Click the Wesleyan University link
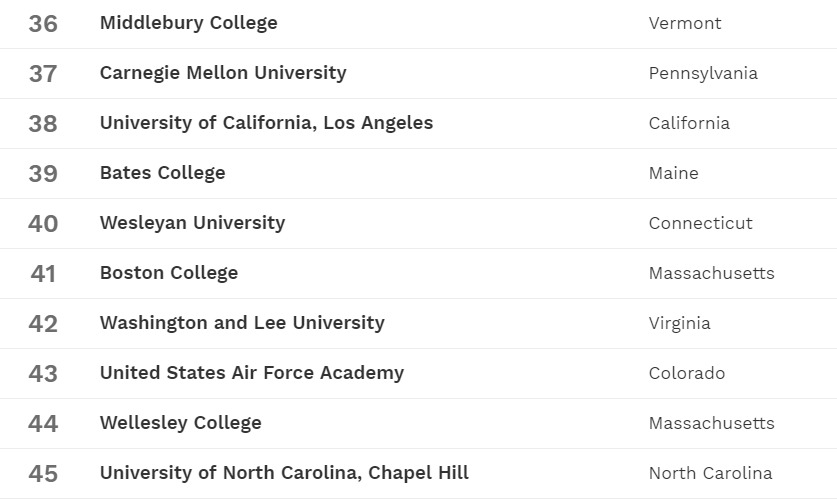The image size is (837, 499). click(x=192, y=223)
